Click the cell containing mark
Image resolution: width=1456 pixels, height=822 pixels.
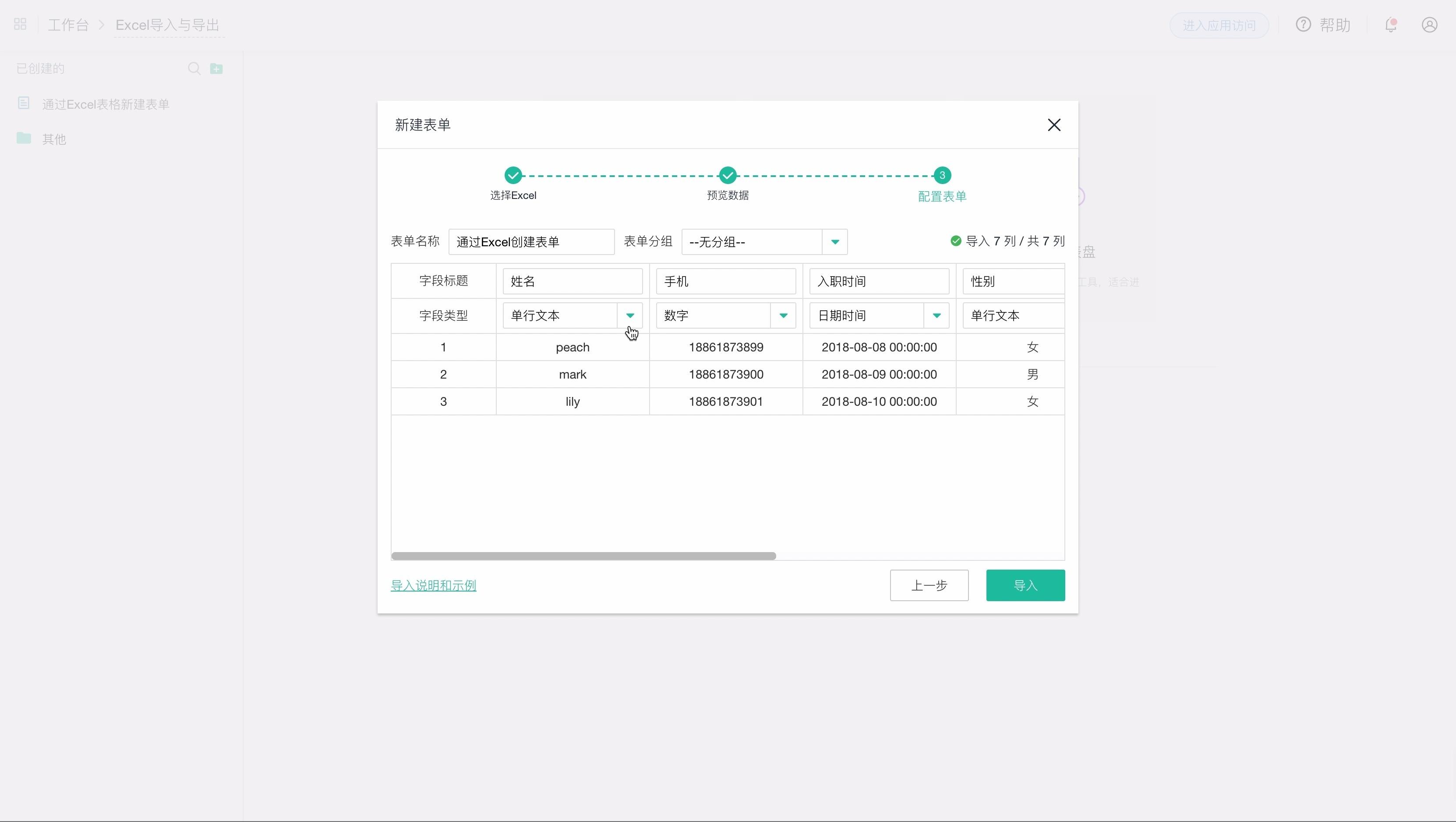(573, 374)
